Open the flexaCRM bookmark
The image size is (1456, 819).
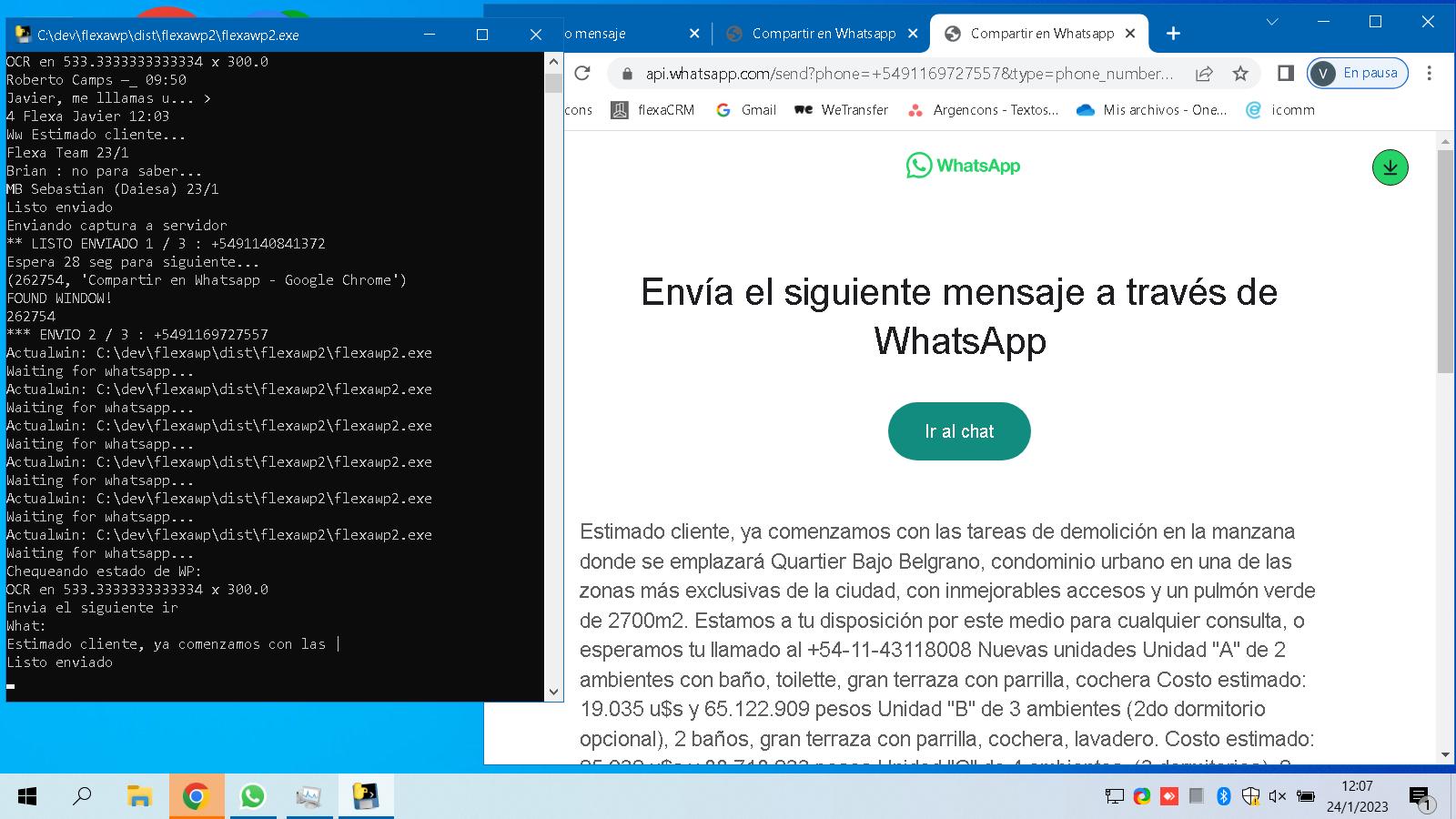click(x=652, y=110)
